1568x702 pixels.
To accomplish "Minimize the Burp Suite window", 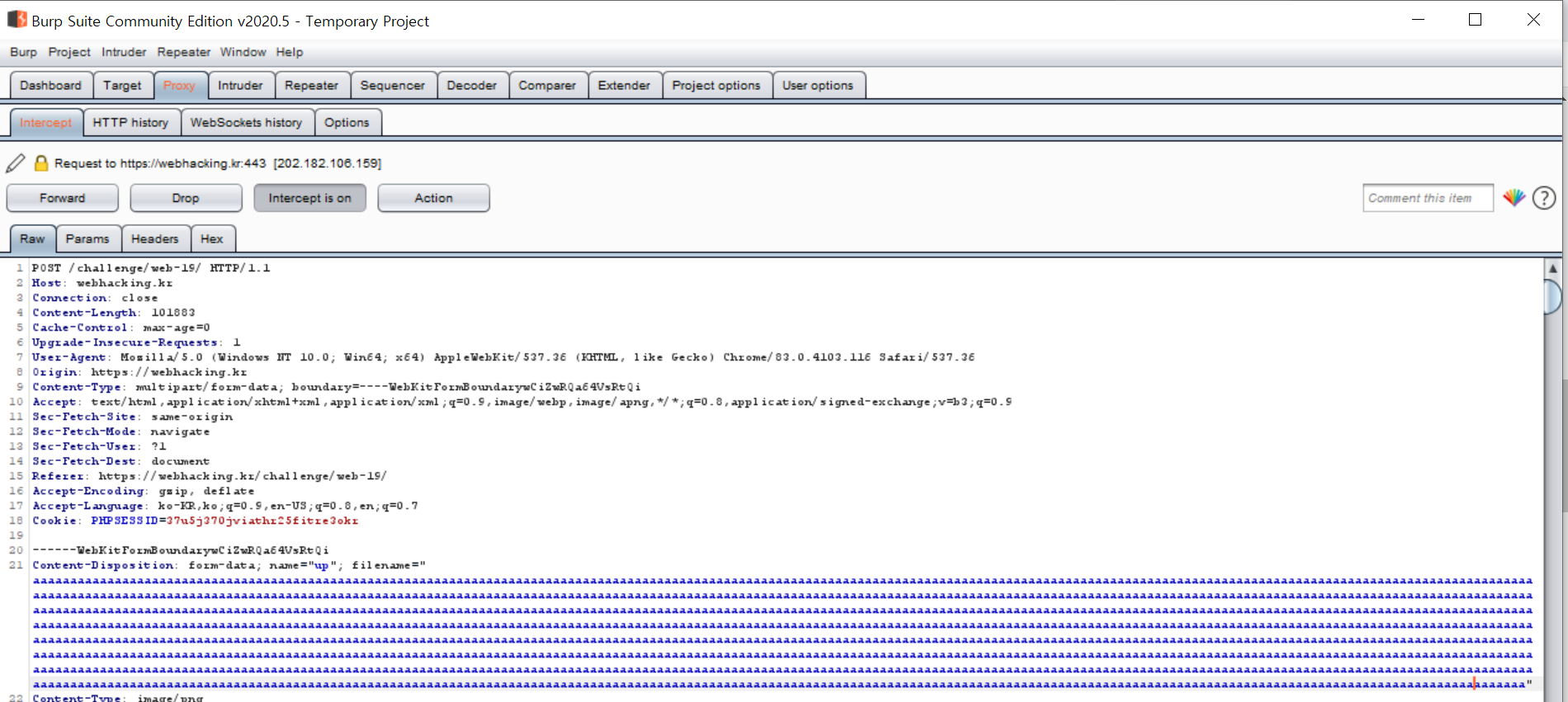I will tap(1419, 20).
